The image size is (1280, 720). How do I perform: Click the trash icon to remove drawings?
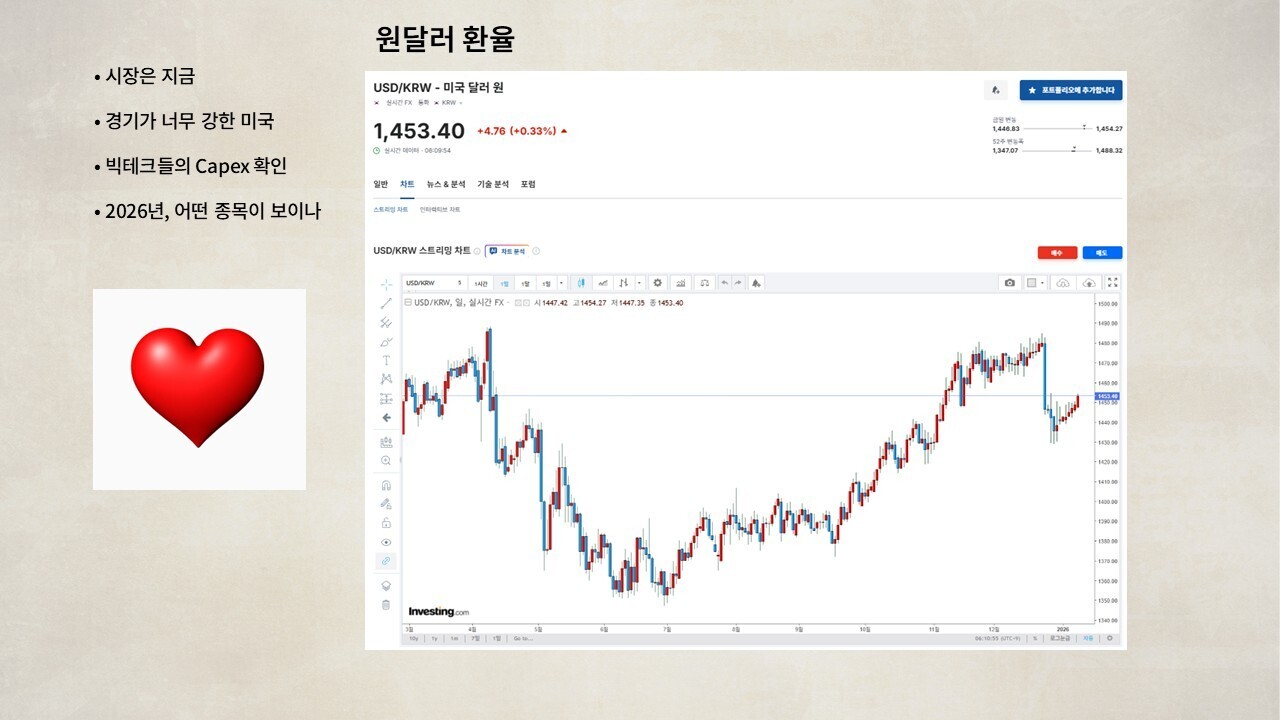386,604
